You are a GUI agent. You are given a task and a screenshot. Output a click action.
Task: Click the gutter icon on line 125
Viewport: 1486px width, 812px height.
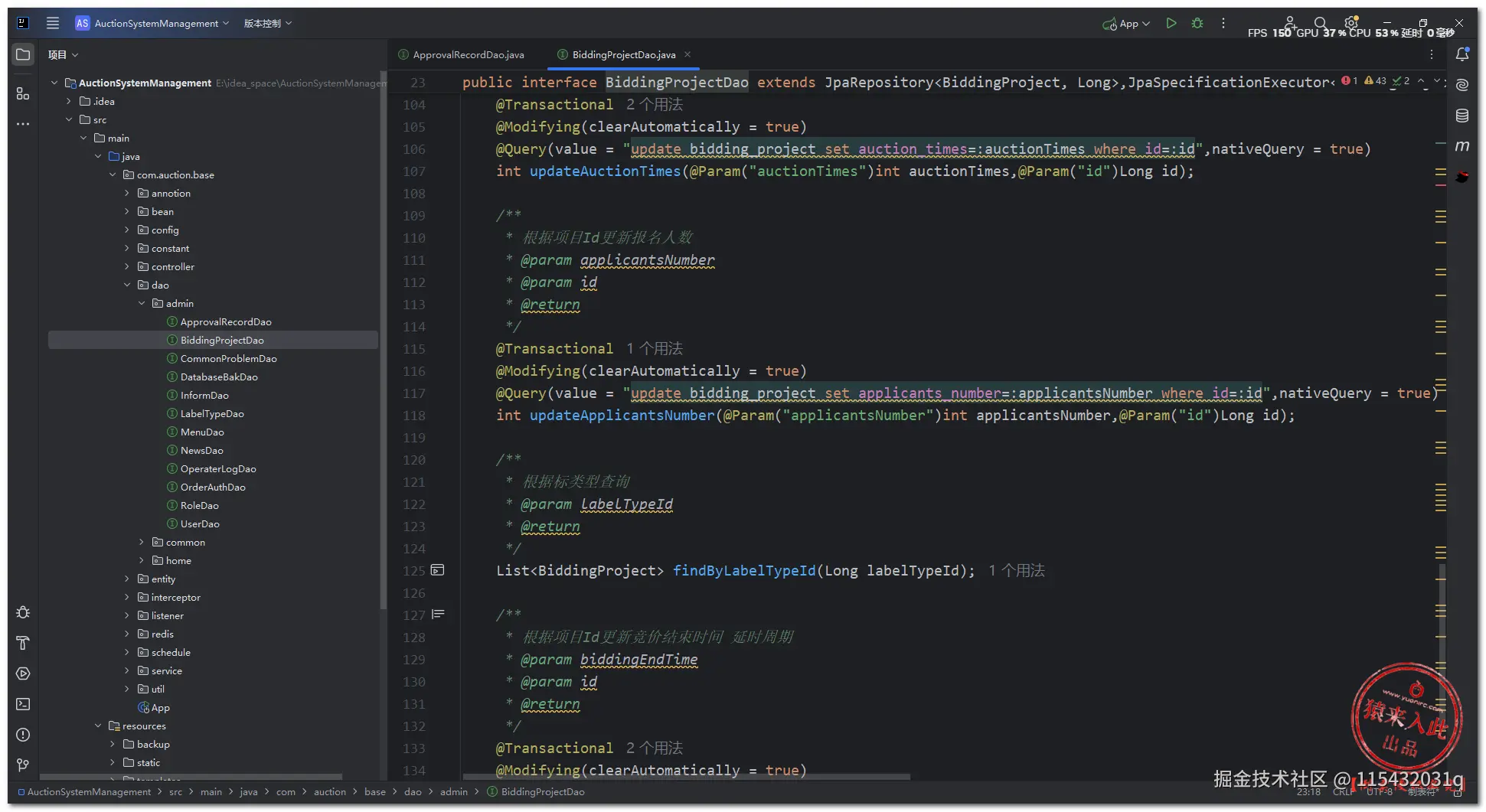coord(438,570)
